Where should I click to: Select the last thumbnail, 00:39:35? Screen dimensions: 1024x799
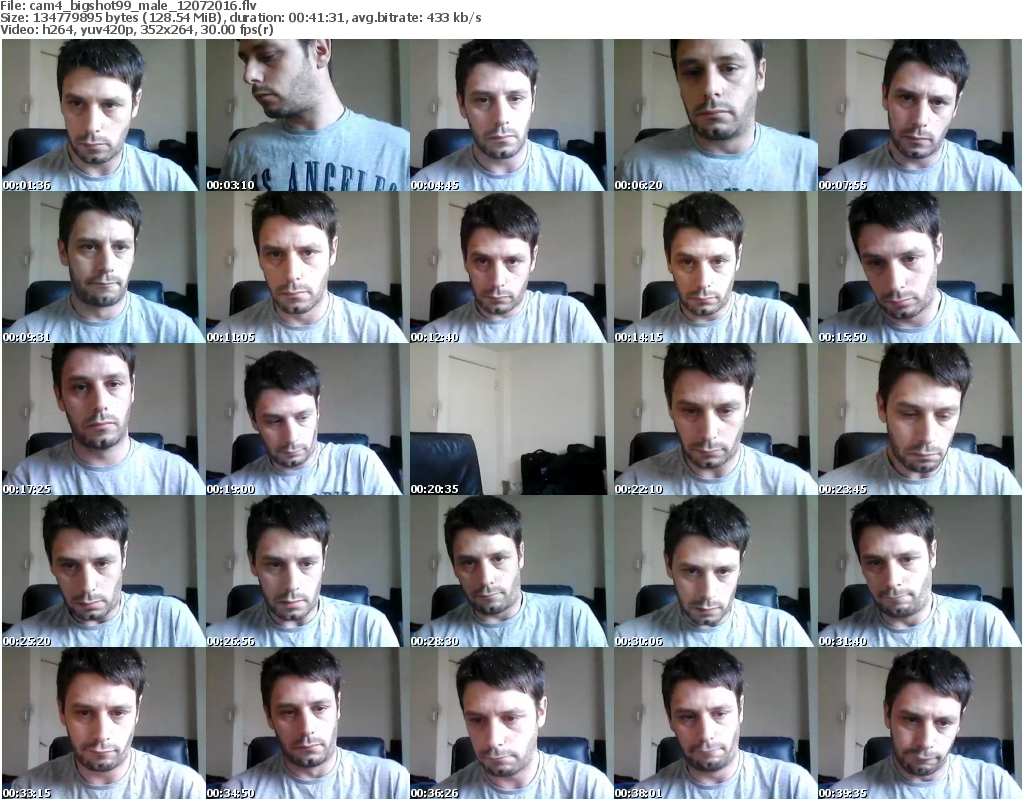(920, 723)
